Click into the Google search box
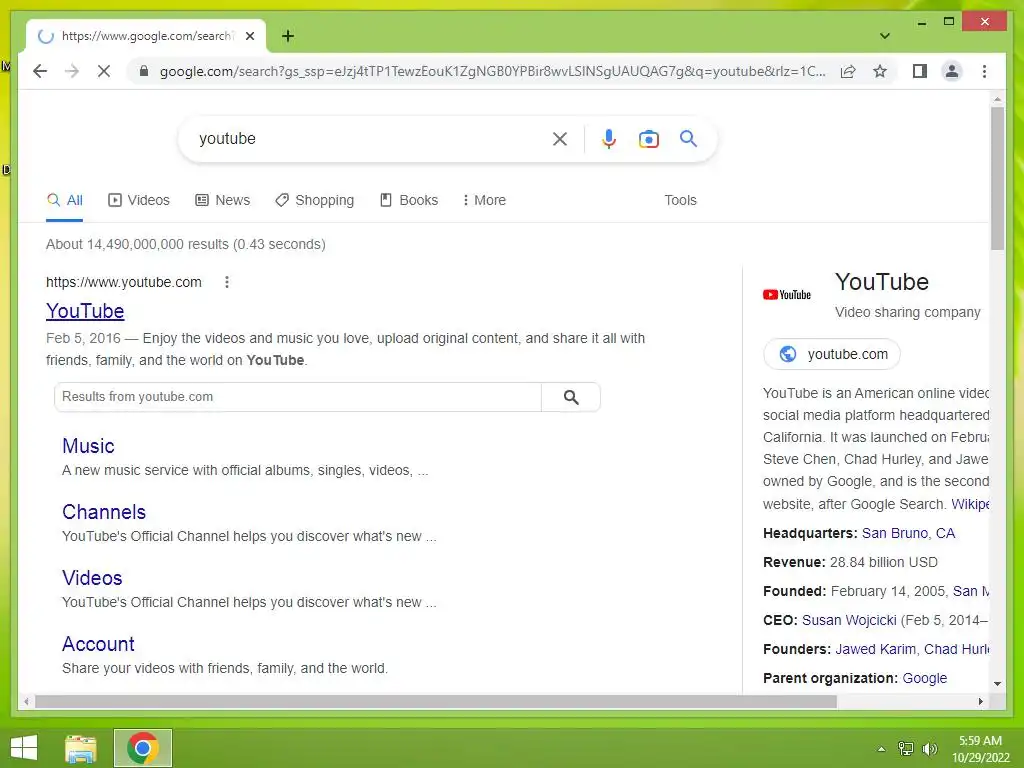Viewport: 1024px width, 768px height. tap(369, 138)
